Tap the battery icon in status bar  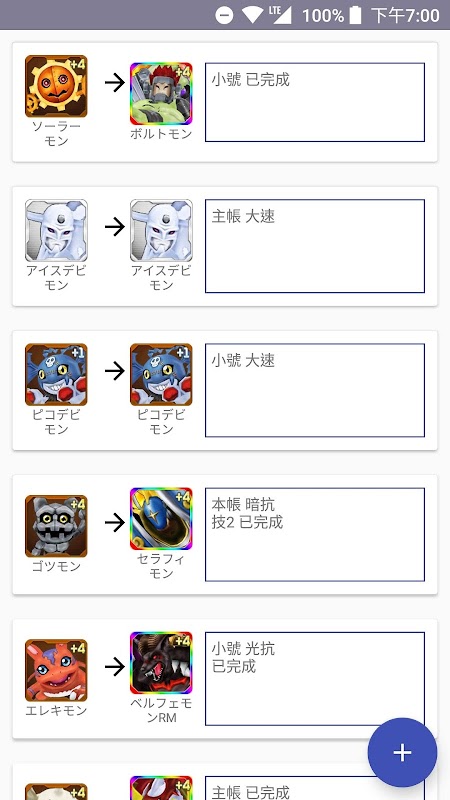point(356,15)
